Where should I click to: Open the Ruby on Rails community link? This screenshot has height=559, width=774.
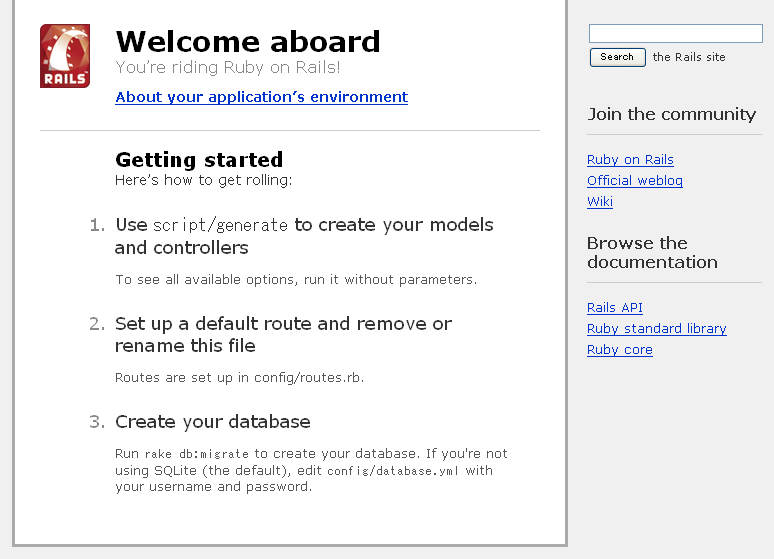point(630,160)
